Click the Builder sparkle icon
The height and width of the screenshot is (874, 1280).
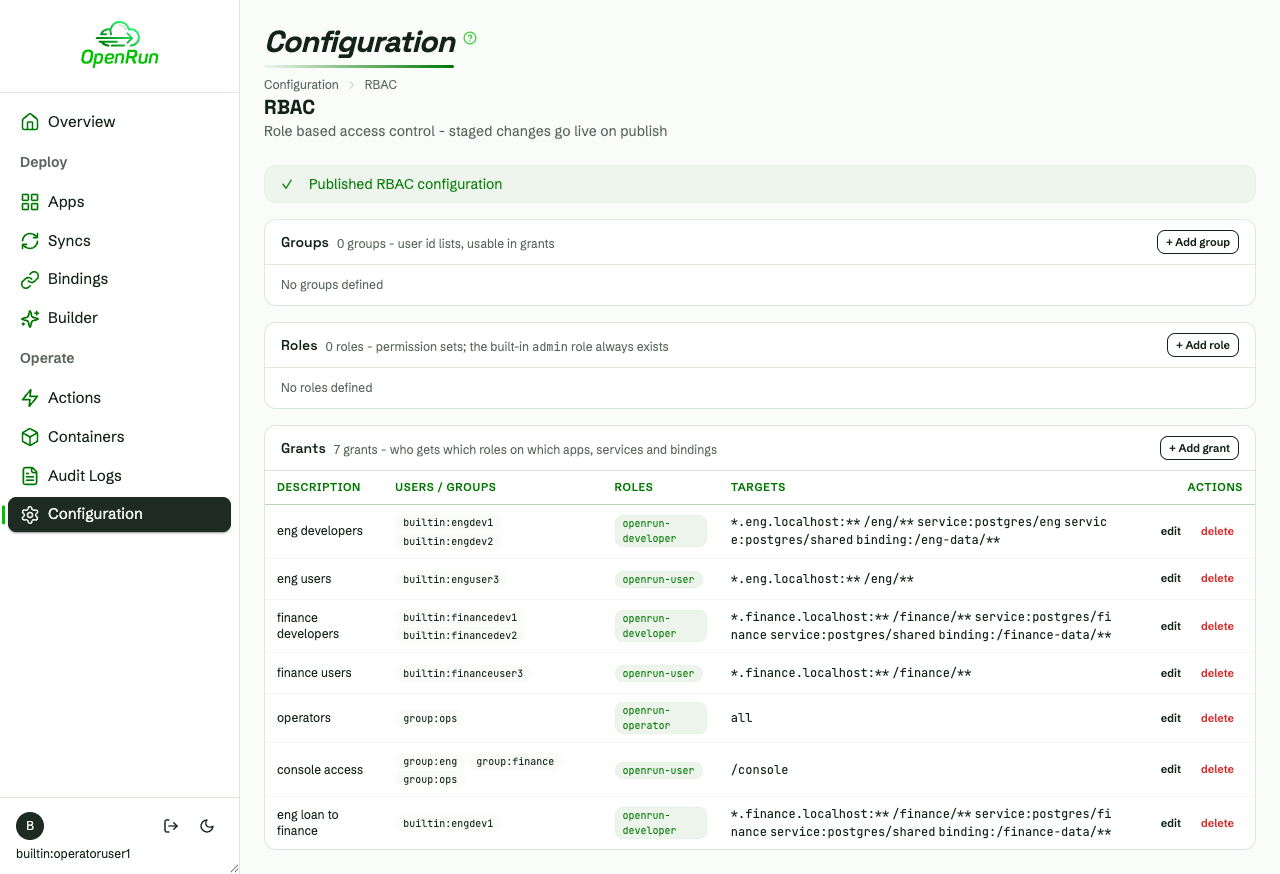pos(30,318)
